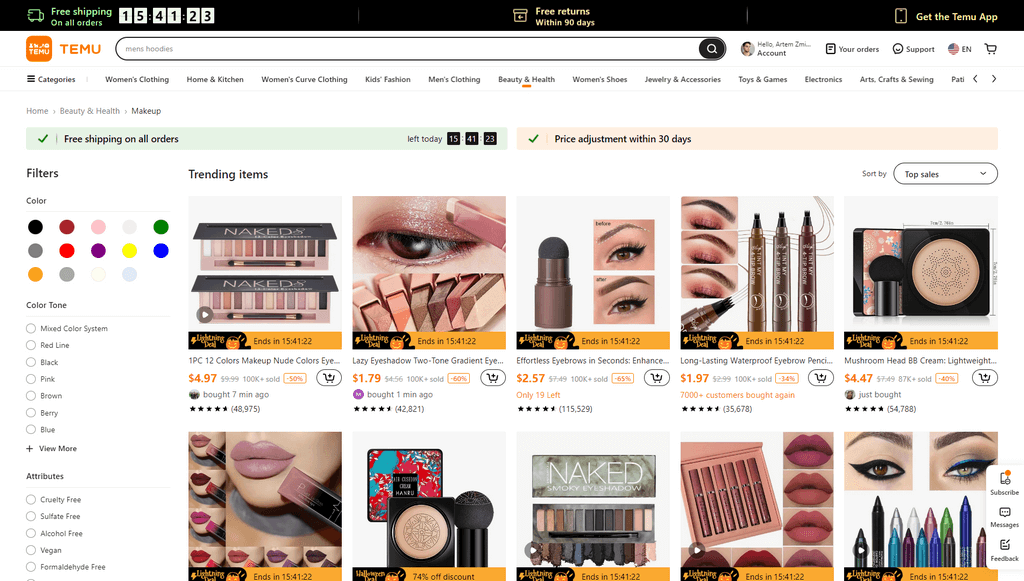Add Waterproof Eyebrow Pencil to cart
This screenshot has height=581, width=1024.
click(x=821, y=377)
